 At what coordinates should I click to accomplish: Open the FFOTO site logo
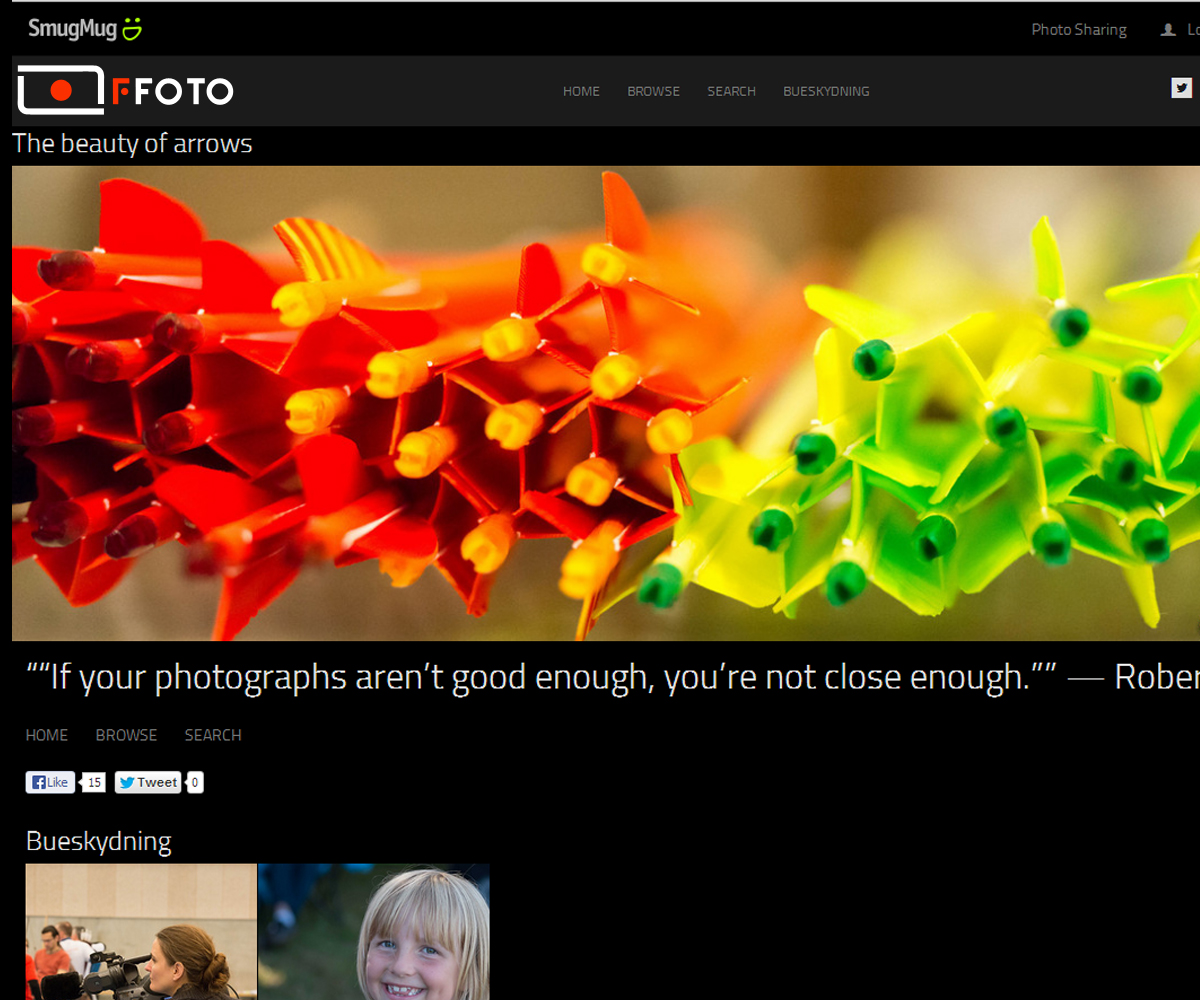[125, 90]
